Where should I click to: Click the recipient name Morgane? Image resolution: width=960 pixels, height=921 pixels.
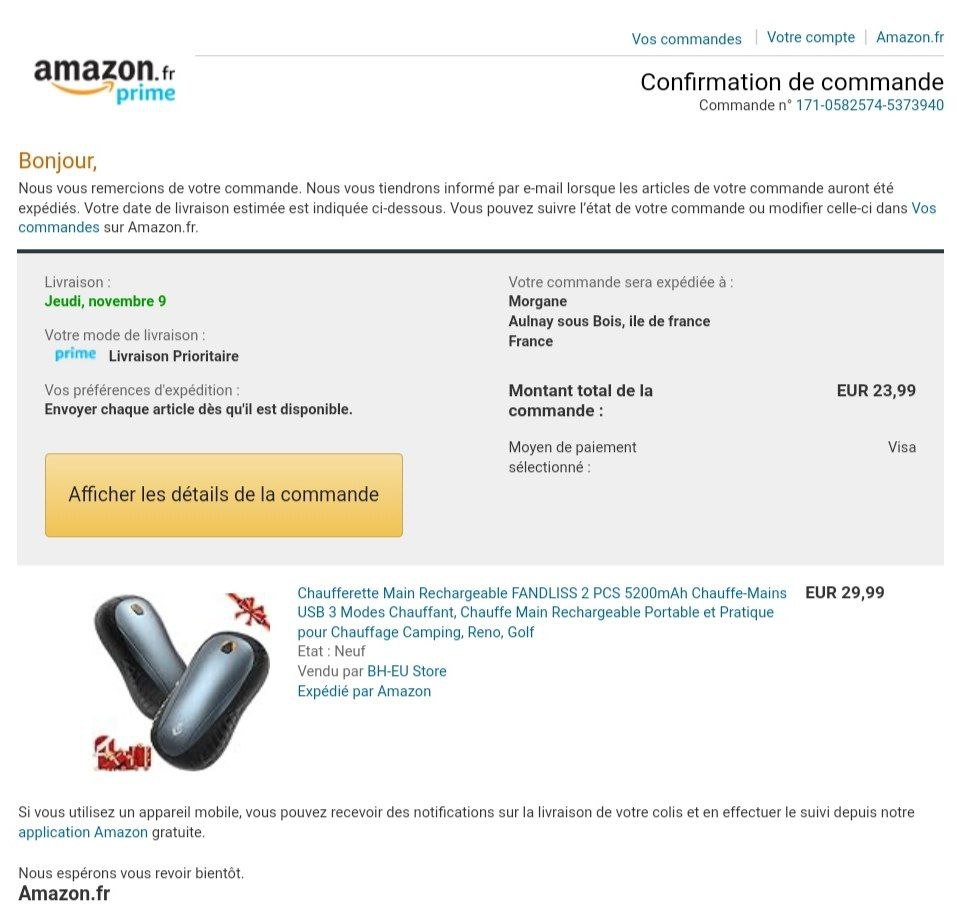pos(537,301)
